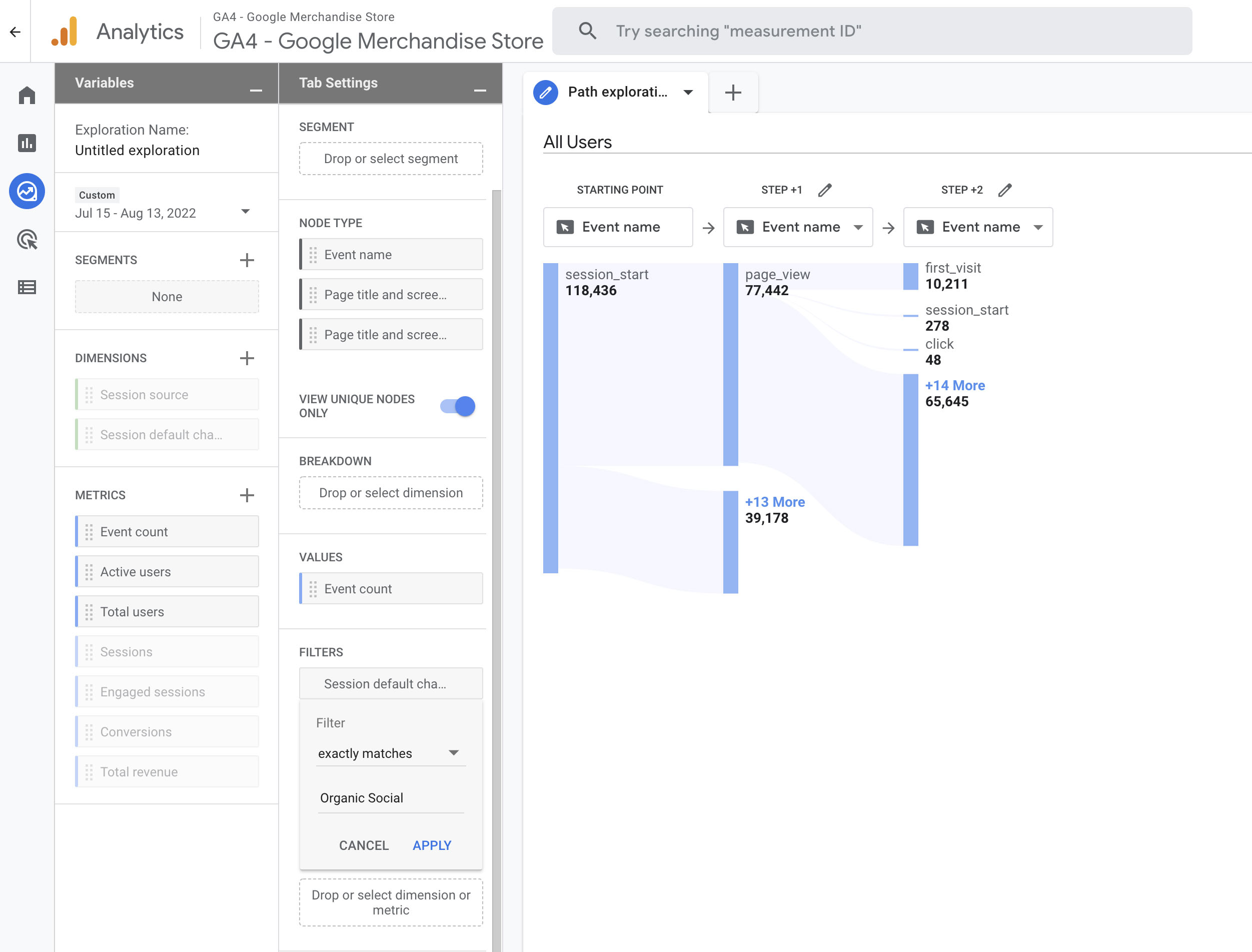Minimize the Tab Settings panel
Screen dimensions: 1252x952
click(480, 90)
